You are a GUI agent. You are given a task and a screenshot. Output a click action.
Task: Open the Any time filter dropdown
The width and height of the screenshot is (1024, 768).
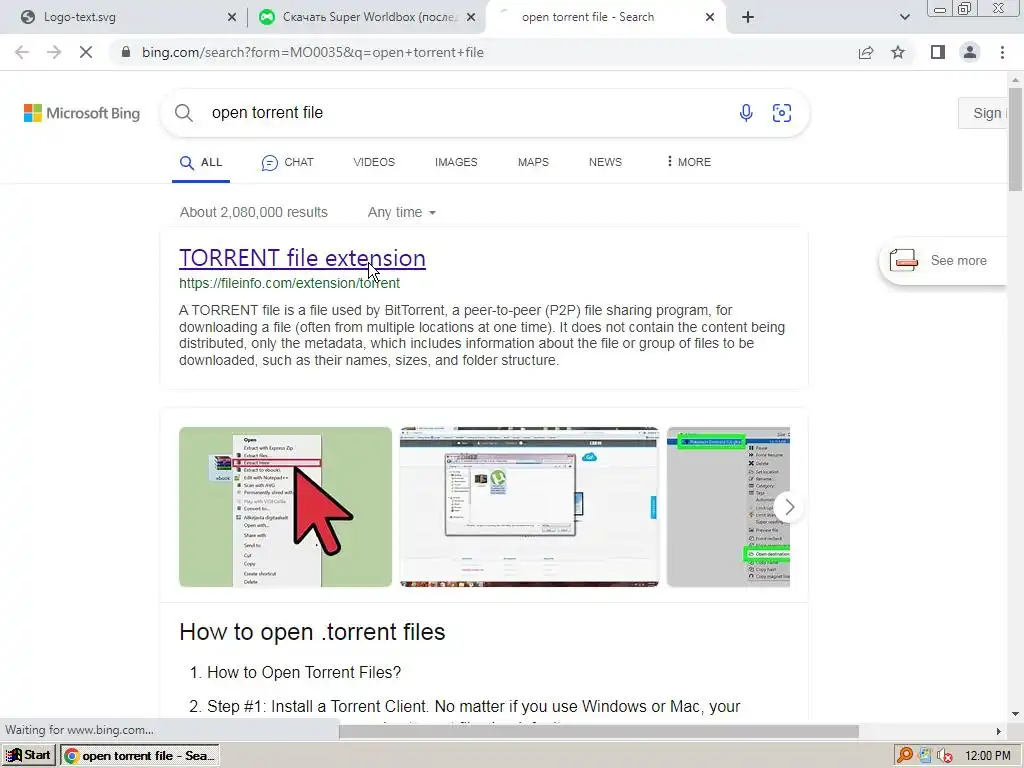[x=402, y=212]
